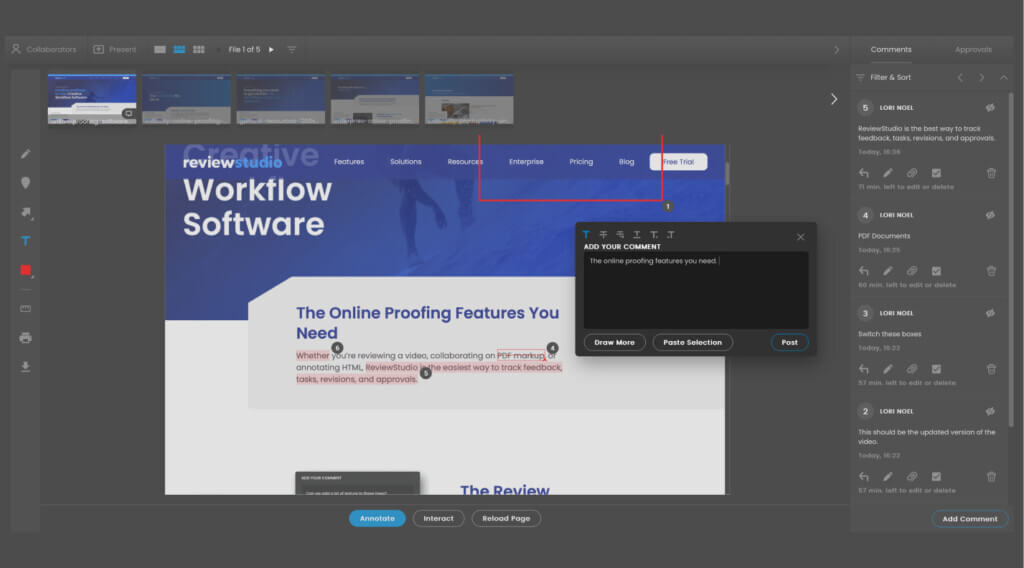
Task: Mark comment 3 as task checkbox
Action: [936, 369]
